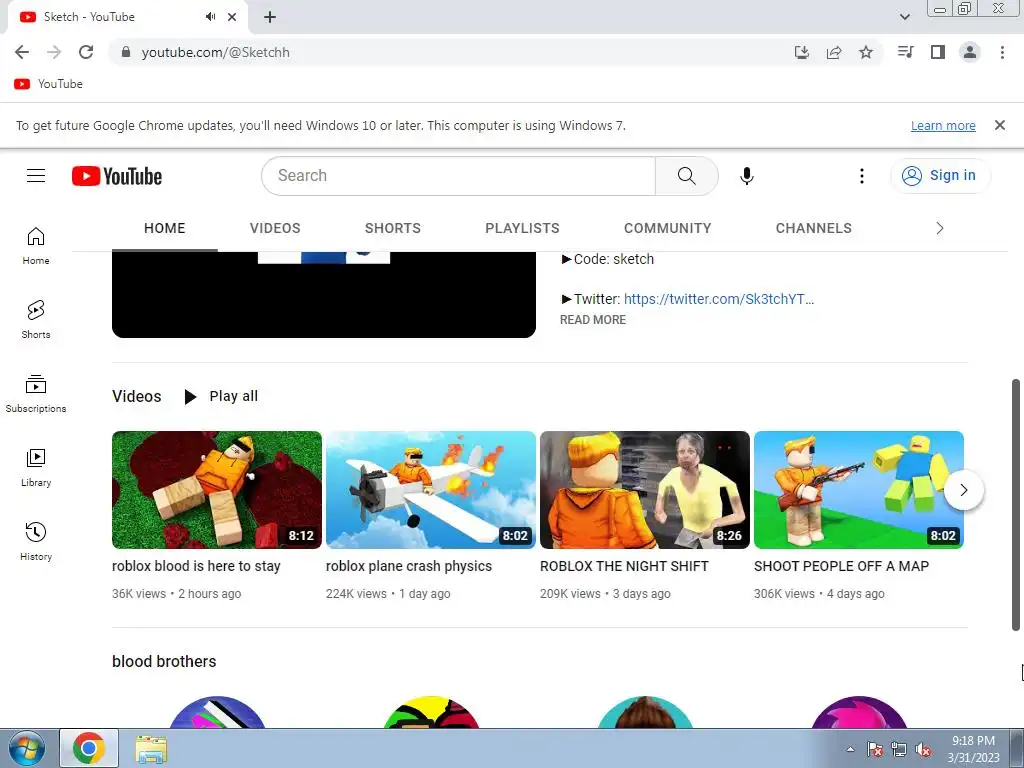1024x768 pixels.
Task: Click title 'roblox blood is here to stay'
Action: click(196, 566)
